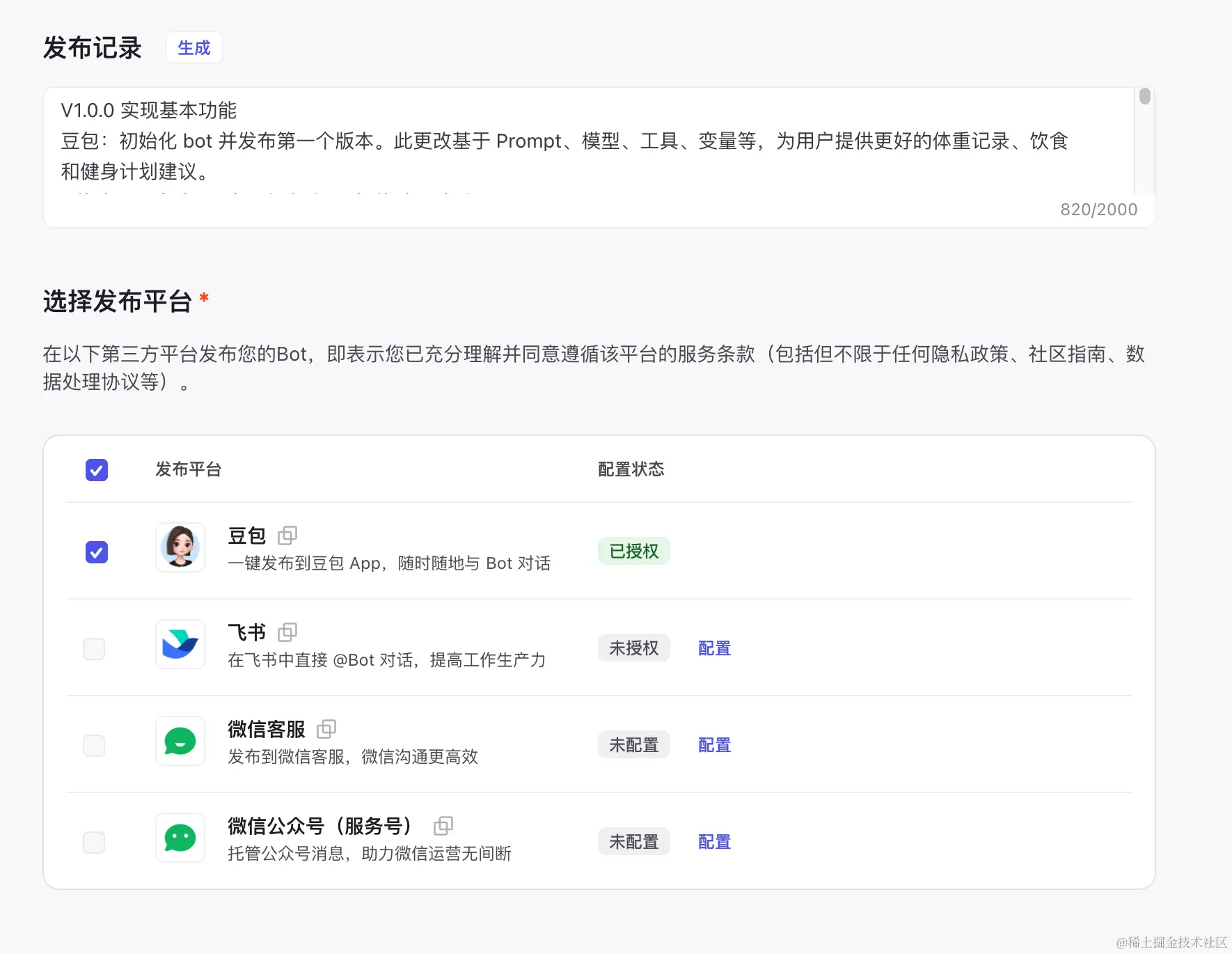Open 配置 link in the 飞书 row
Image resolution: width=1232 pixels, height=954 pixels.
(x=714, y=648)
